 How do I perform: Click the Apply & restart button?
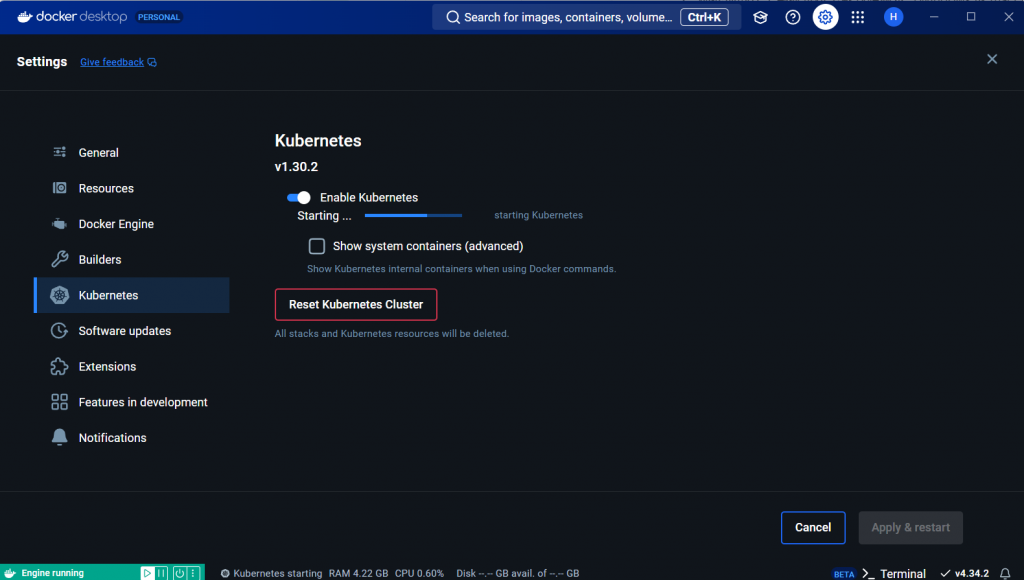point(910,527)
